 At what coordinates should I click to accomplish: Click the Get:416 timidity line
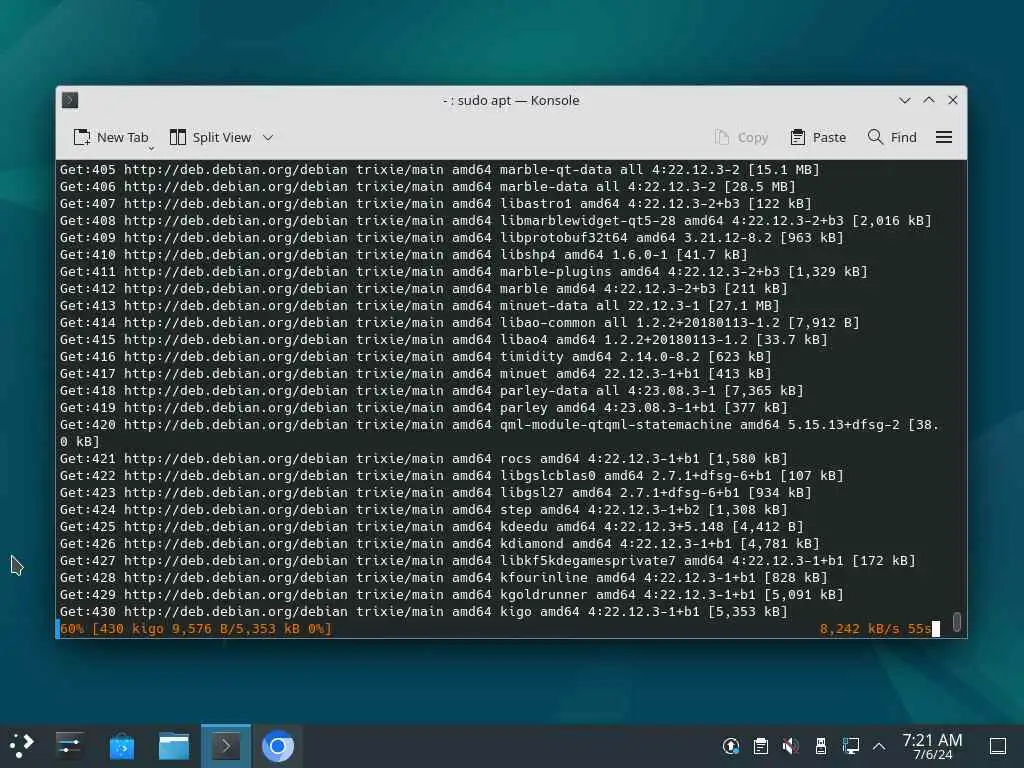(415, 357)
